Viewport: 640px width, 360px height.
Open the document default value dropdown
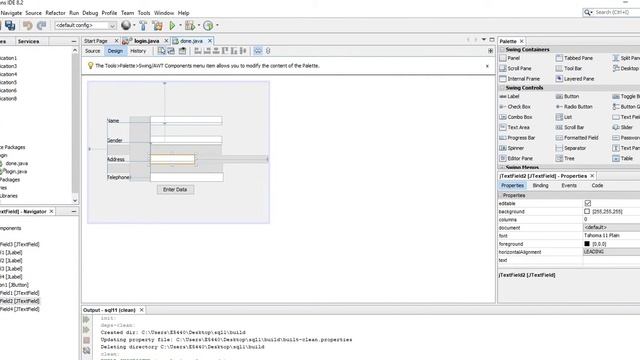click(611, 227)
